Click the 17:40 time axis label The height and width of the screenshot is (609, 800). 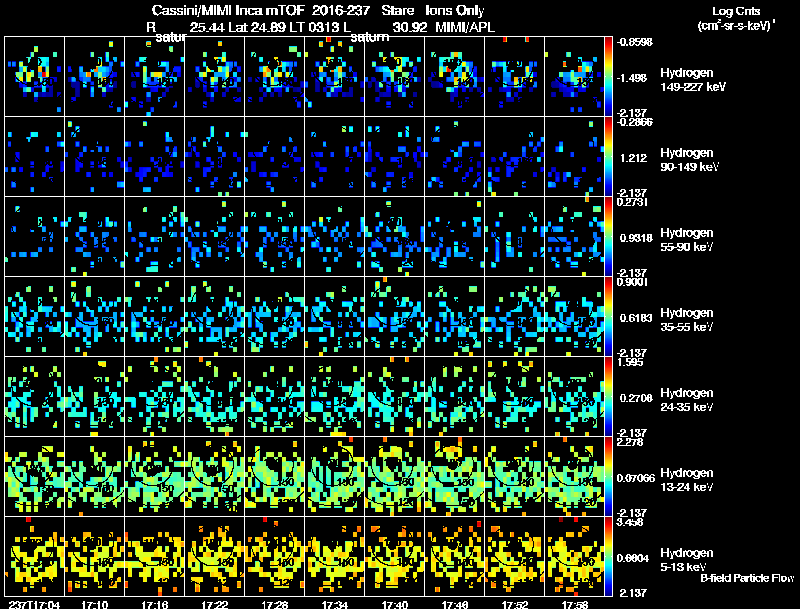click(395, 604)
